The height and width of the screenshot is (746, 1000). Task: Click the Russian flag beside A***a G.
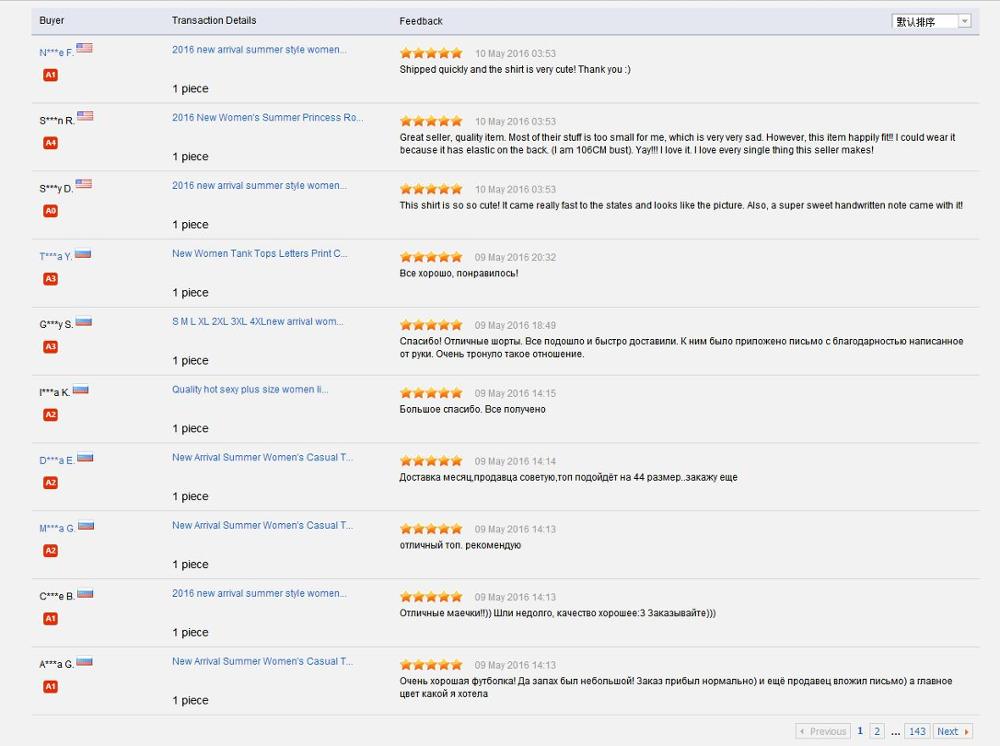85,662
